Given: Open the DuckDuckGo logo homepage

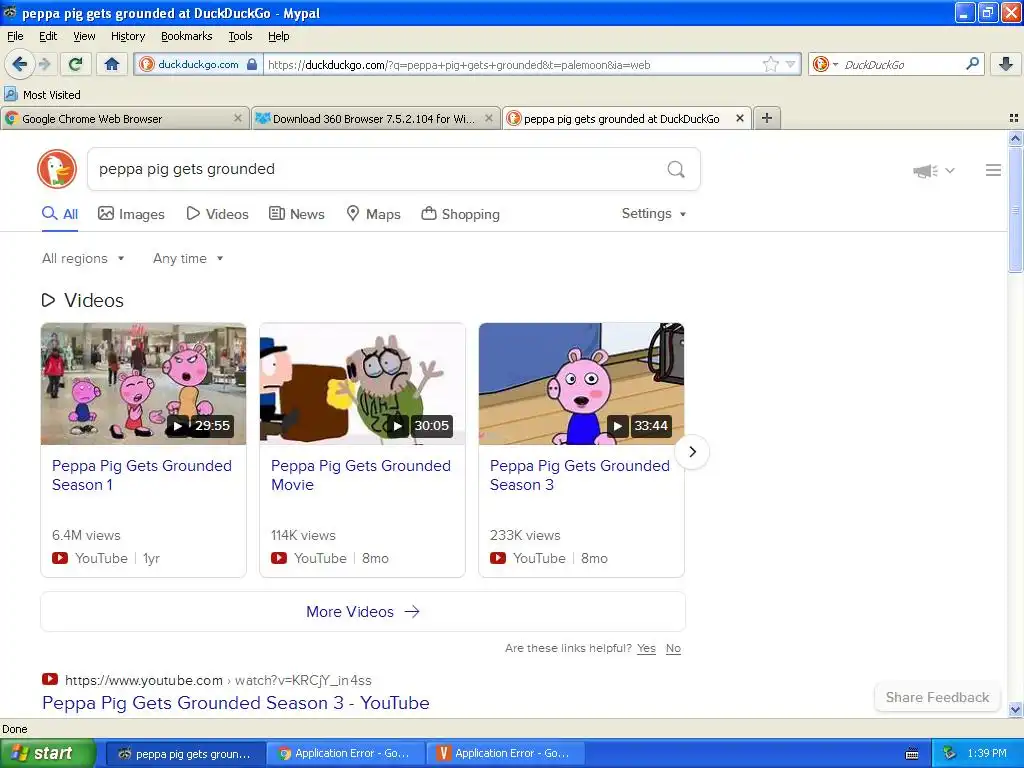Looking at the screenshot, I should pyautogui.click(x=57, y=169).
